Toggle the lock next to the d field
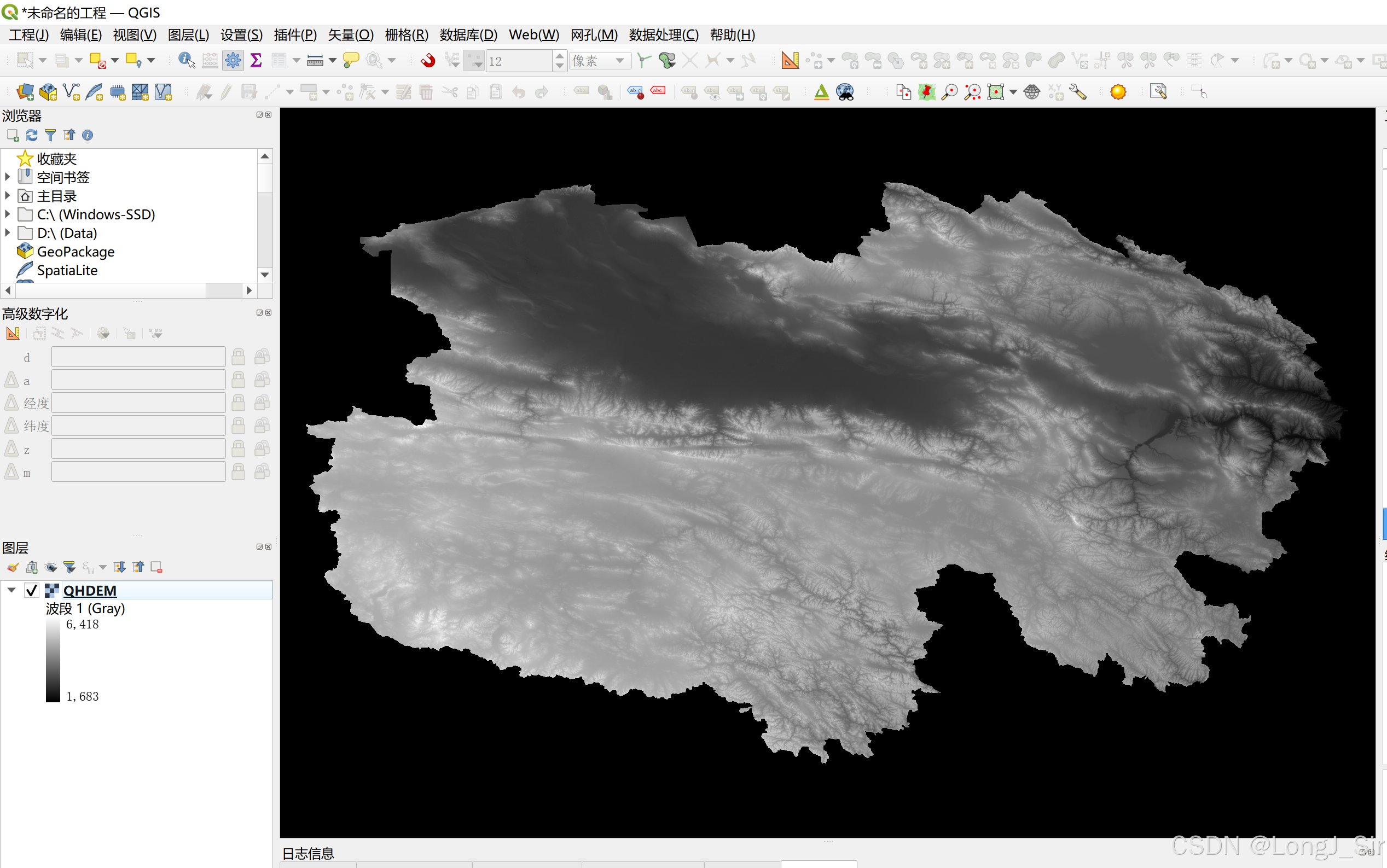Viewport: 1387px width, 868px height. [x=239, y=357]
